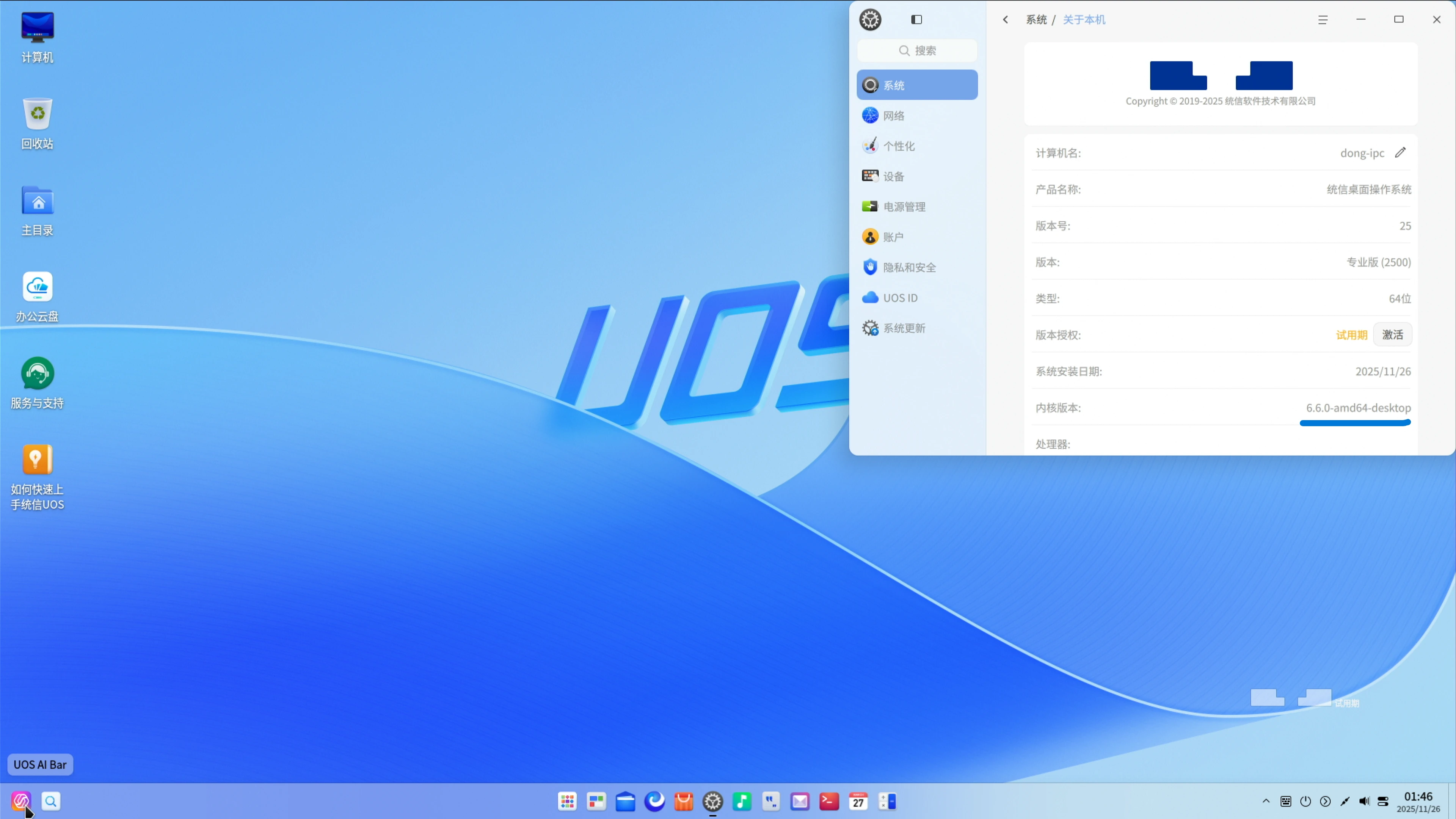Open the file manager in the dock
1456x819 pixels.
625,801
